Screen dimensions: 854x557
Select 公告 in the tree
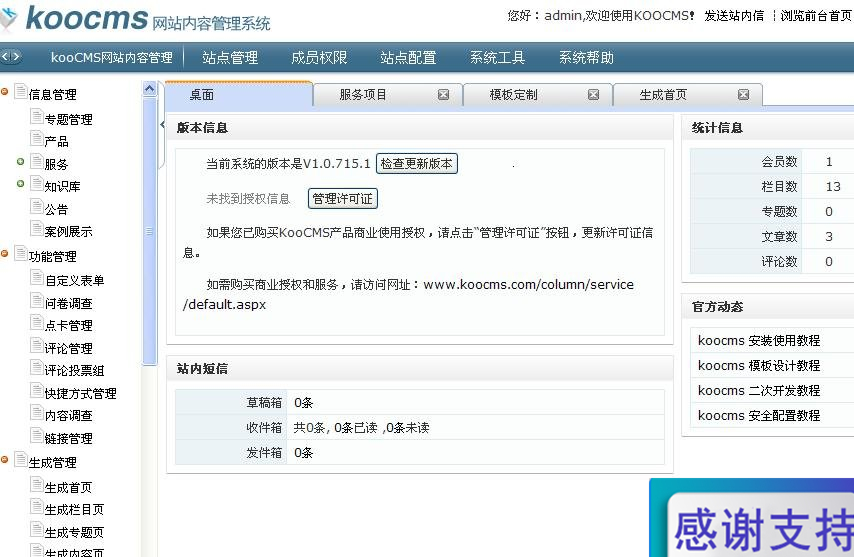point(57,209)
